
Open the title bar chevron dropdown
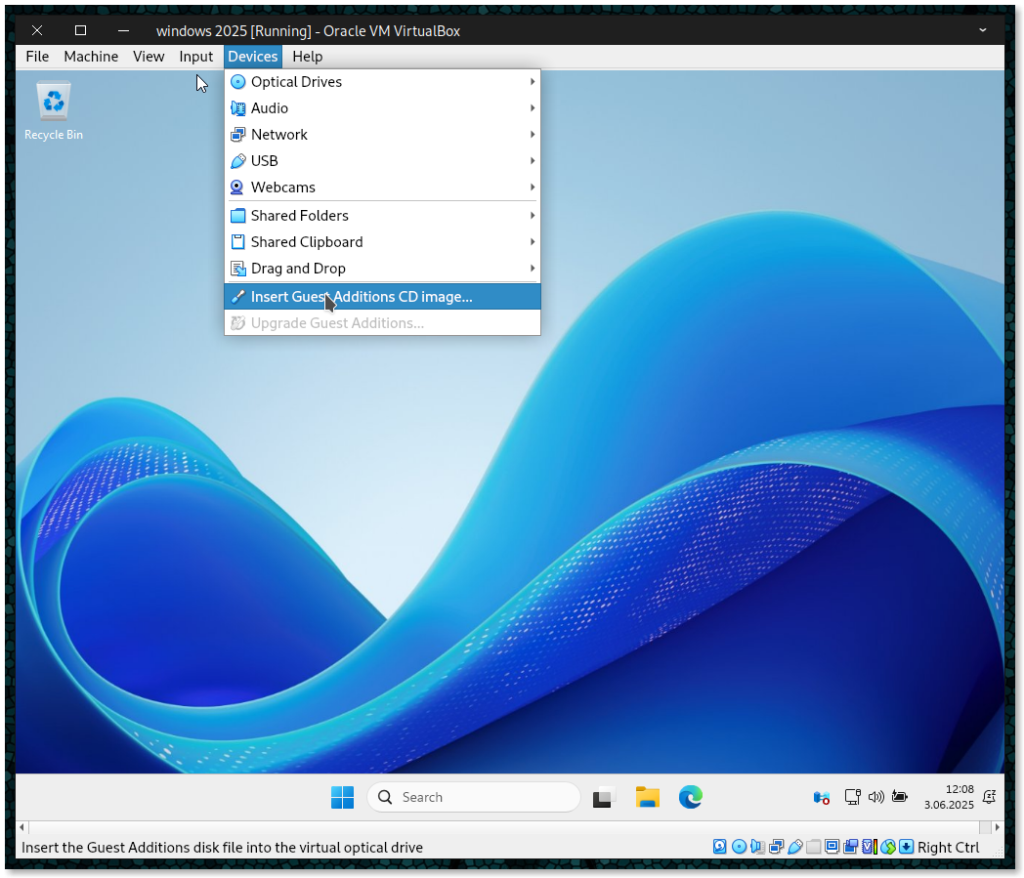click(982, 30)
